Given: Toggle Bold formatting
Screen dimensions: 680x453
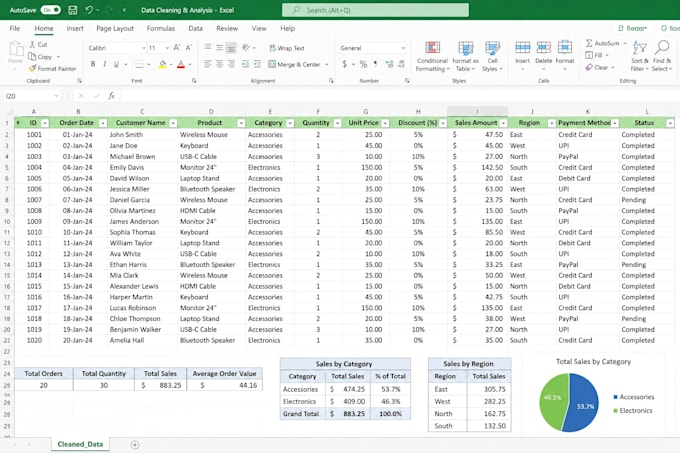Looking at the screenshot, I should coord(93,64).
